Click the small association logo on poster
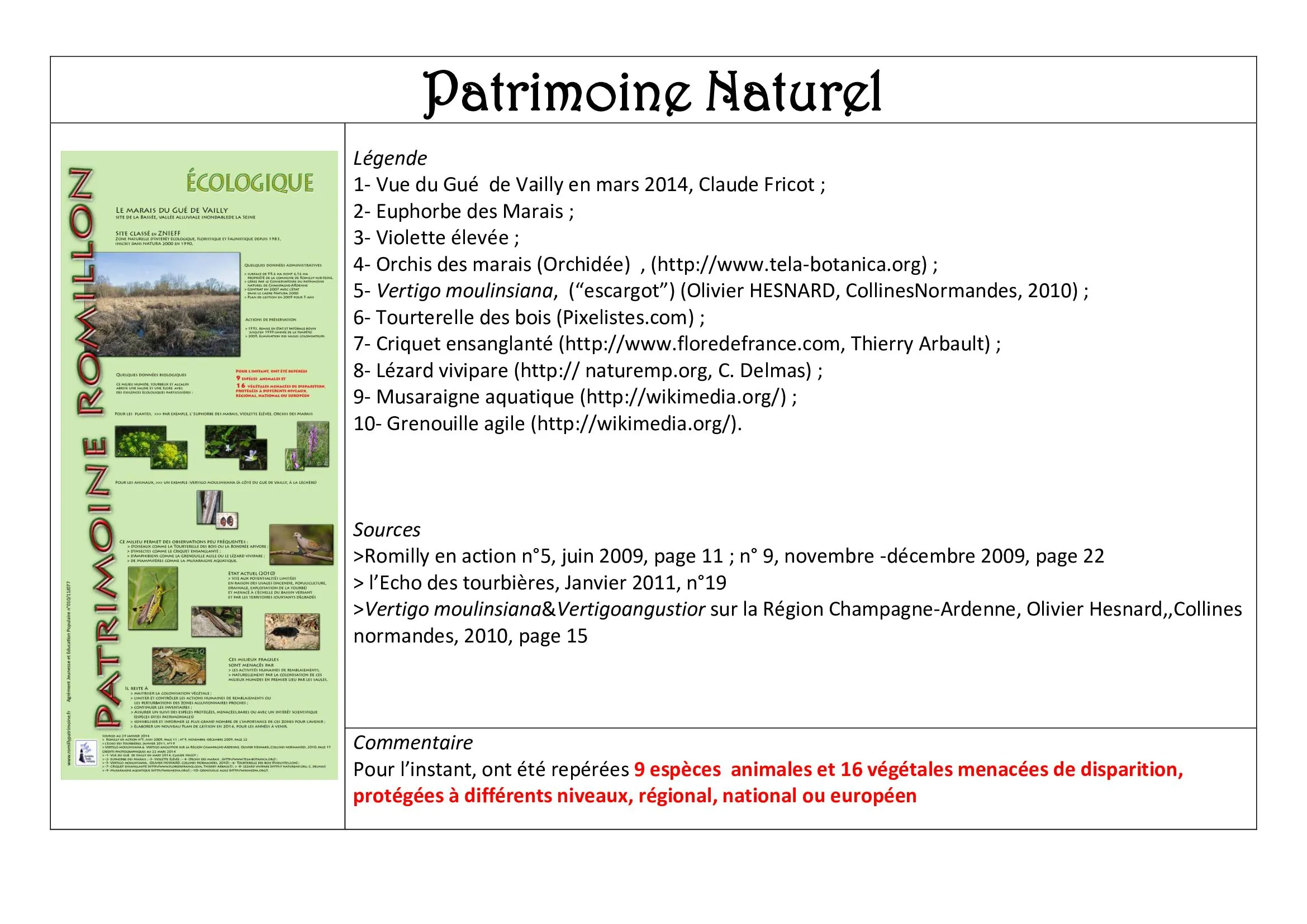The height and width of the screenshot is (924, 1307). [87, 752]
